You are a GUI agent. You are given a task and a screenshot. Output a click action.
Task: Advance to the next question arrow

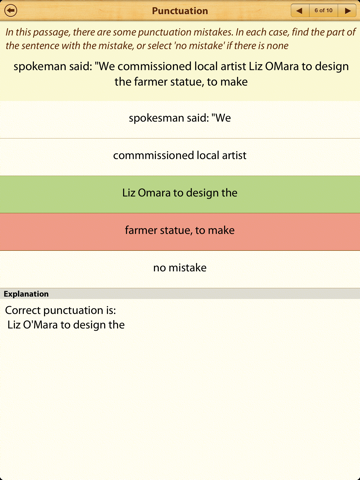coord(347,11)
